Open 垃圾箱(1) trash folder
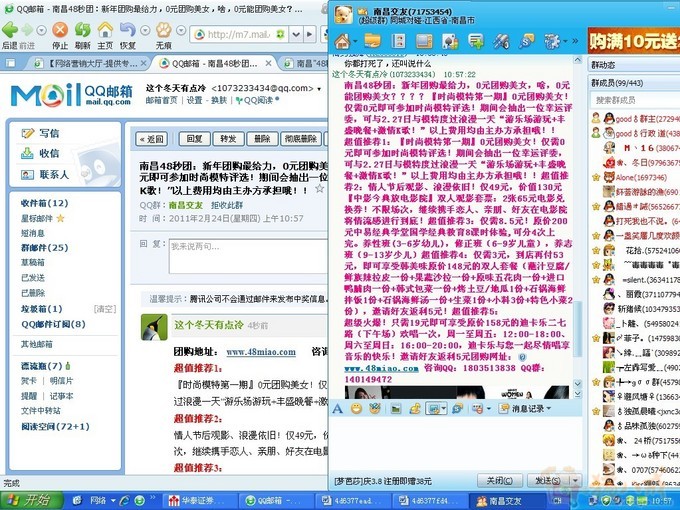 [x=42, y=309]
